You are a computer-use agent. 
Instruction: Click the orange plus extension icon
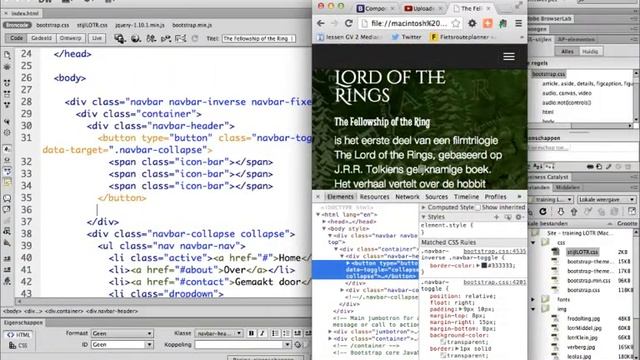(x=488, y=23)
